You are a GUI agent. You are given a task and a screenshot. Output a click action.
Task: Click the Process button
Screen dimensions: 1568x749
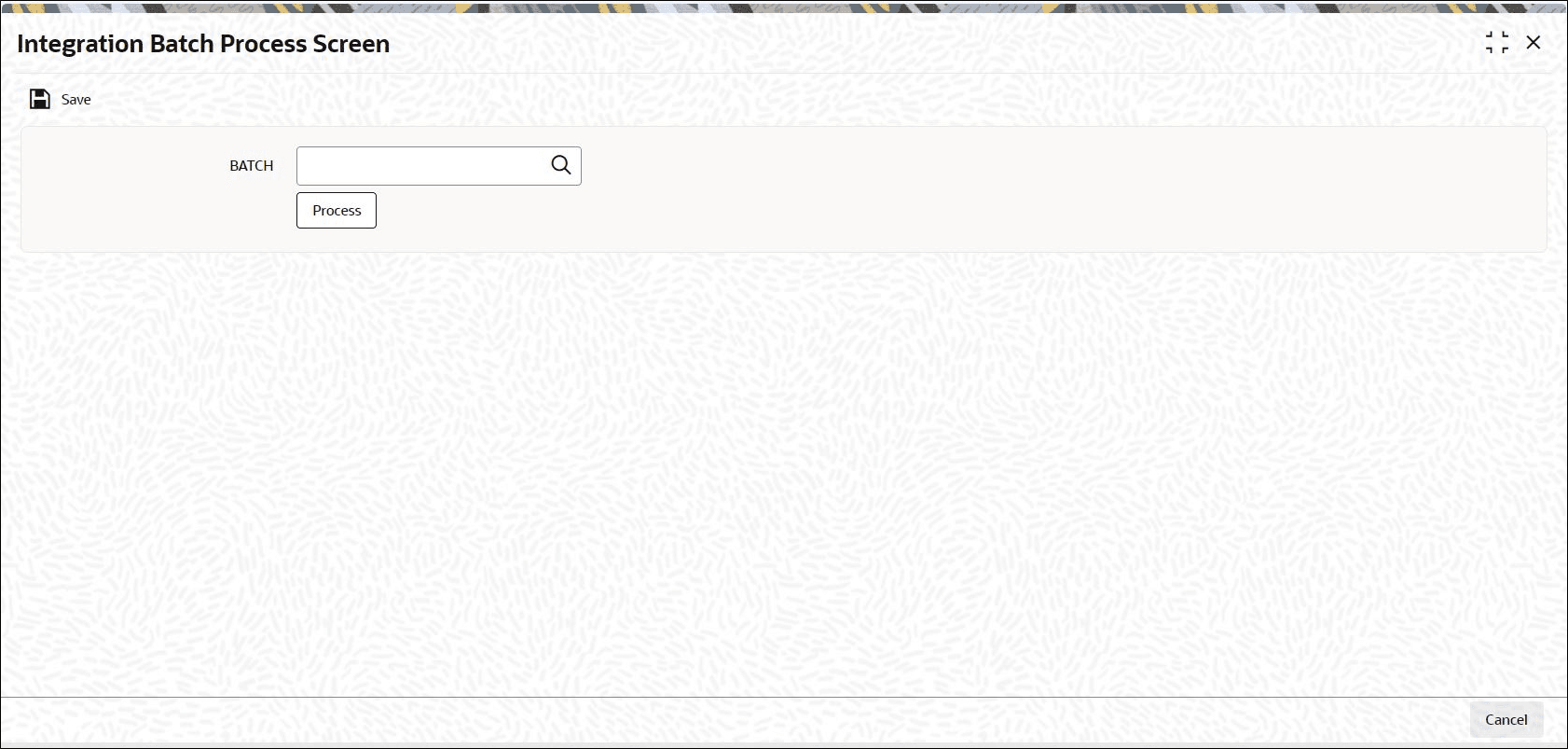pyautogui.click(x=337, y=210)
